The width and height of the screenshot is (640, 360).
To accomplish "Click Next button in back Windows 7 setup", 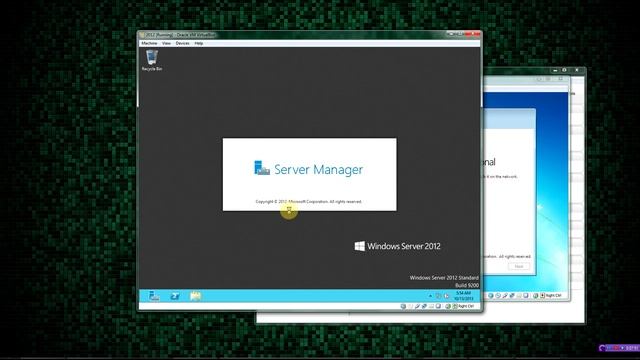I will 519,266.
